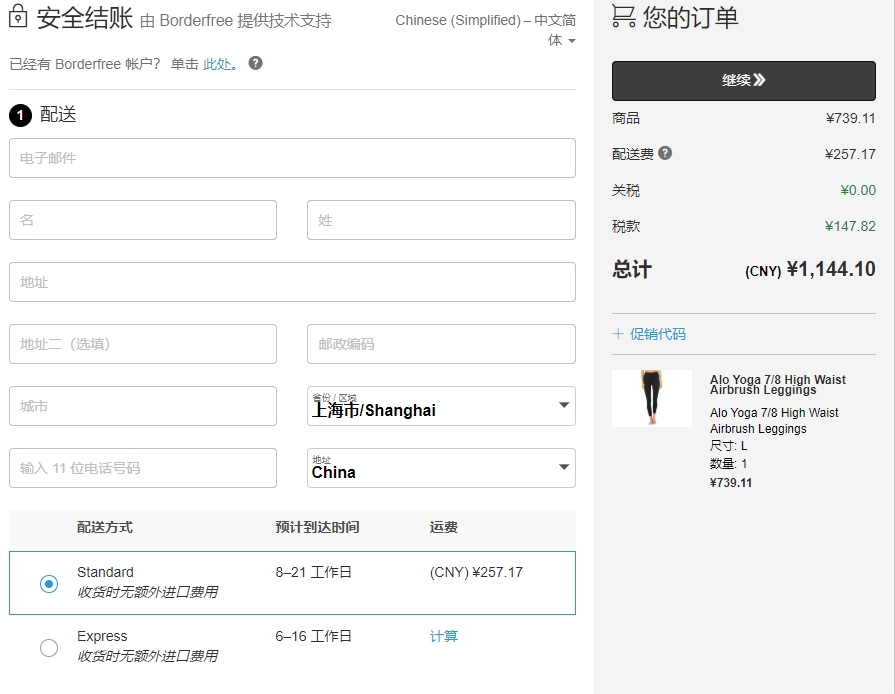Click the 数量: 1 quantity text
This screenshot has width=895, height=694.
point(728,463)
